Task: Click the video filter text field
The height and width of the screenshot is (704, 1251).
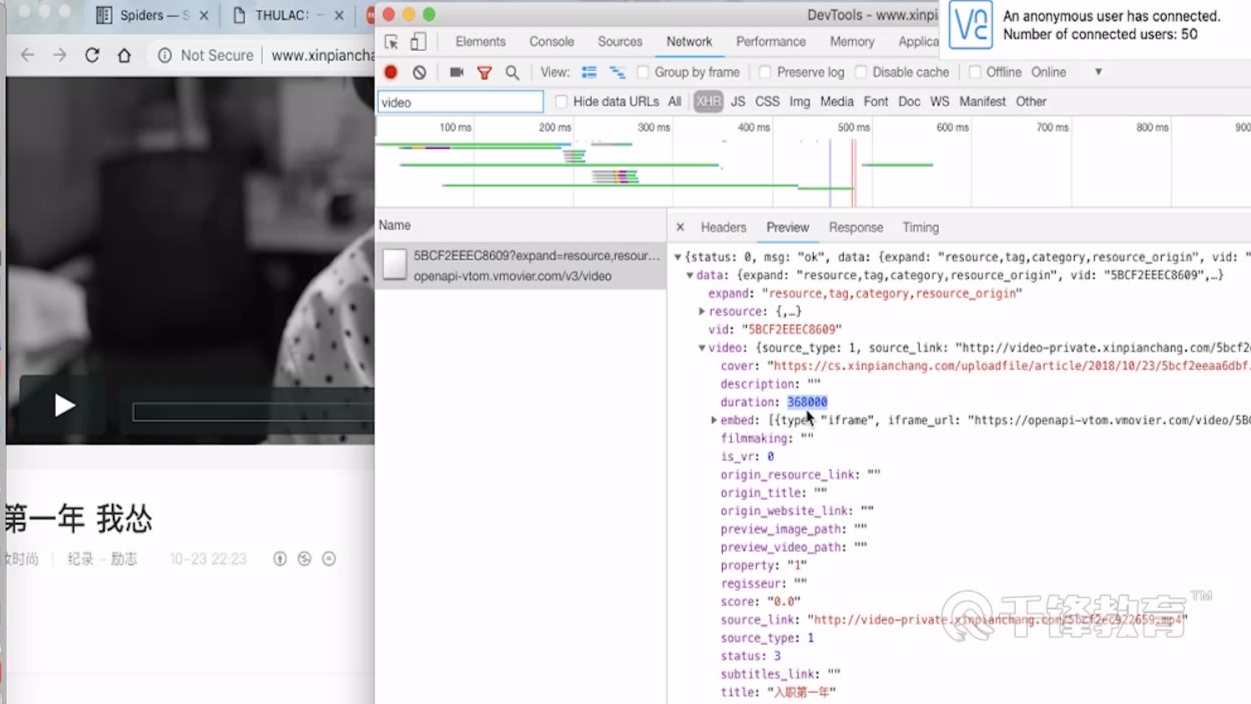Action: pyautogui.click(x=460, y=102)
